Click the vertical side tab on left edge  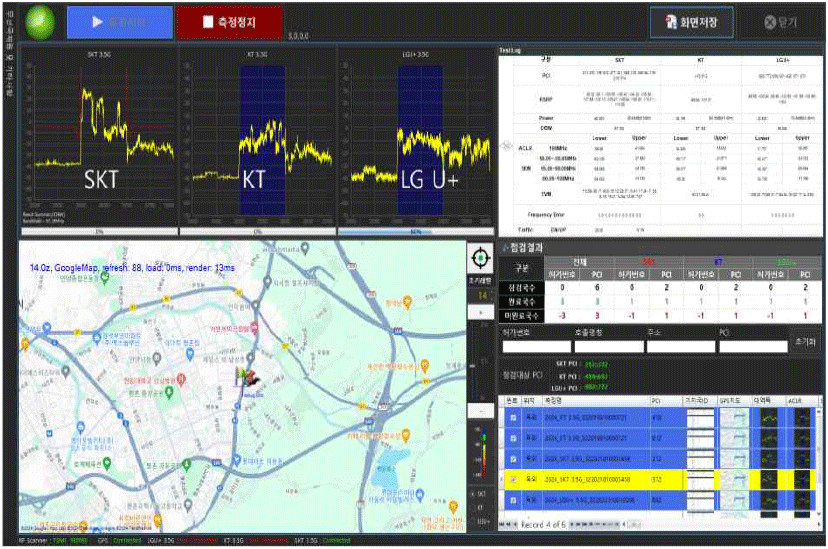pyautogui.click(x=10, y=53)
